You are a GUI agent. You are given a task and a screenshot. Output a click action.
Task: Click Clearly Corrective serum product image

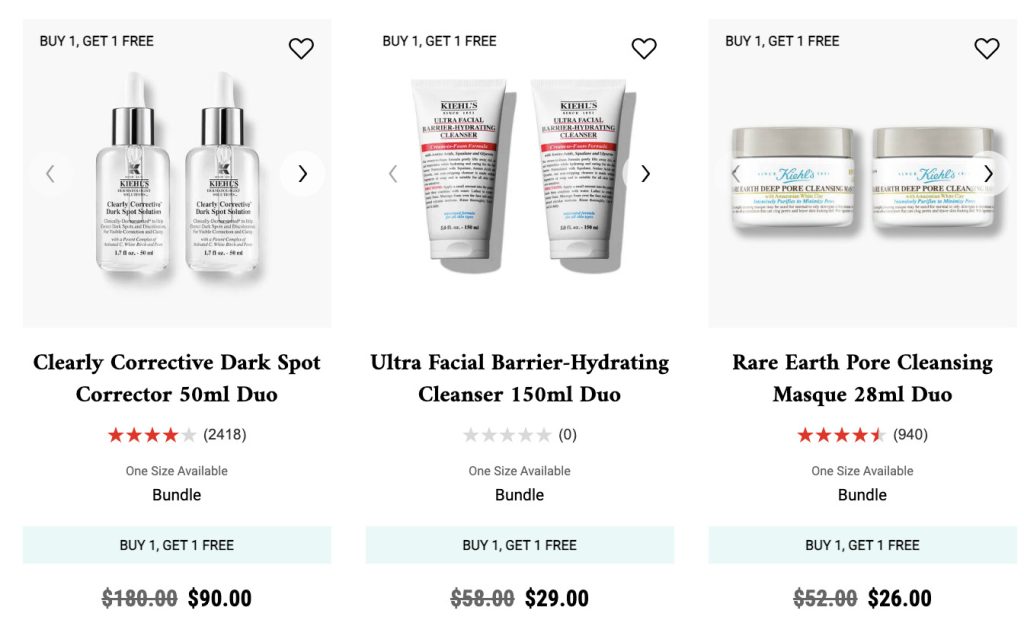click(177, 172)
